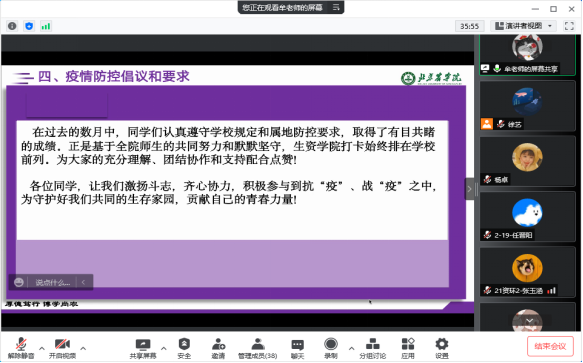Check the green network signal icon
This screenshot has width=583, height=363.
point(46,26)
